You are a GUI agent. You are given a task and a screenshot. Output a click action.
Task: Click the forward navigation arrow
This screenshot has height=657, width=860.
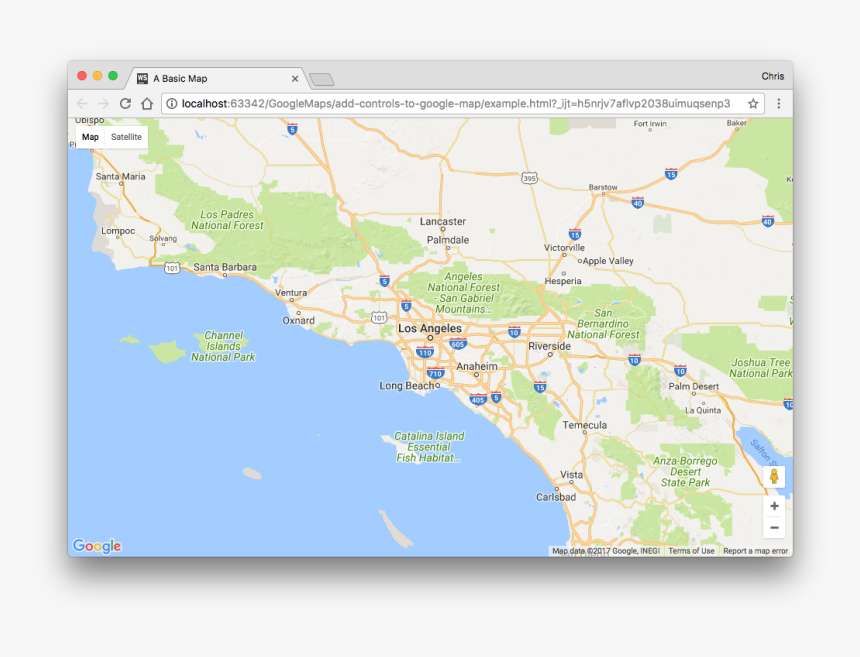(102, 103)
